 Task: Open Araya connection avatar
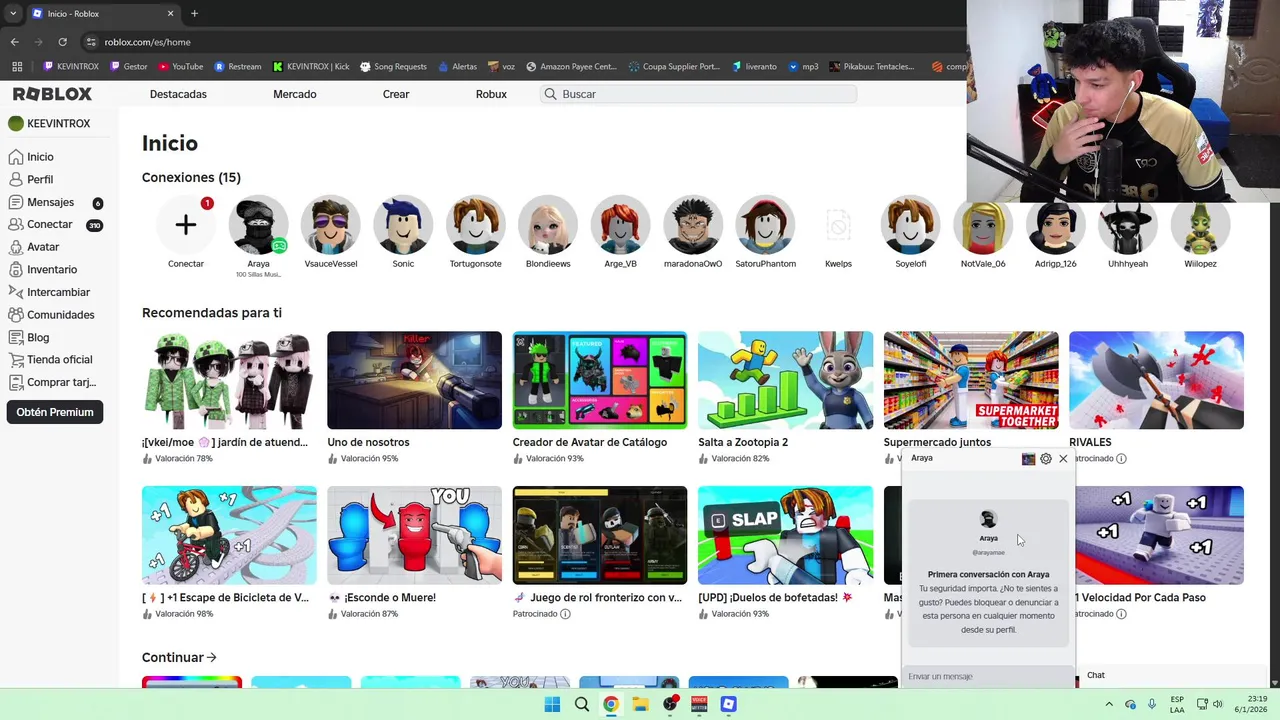click(x=258, y=225)
